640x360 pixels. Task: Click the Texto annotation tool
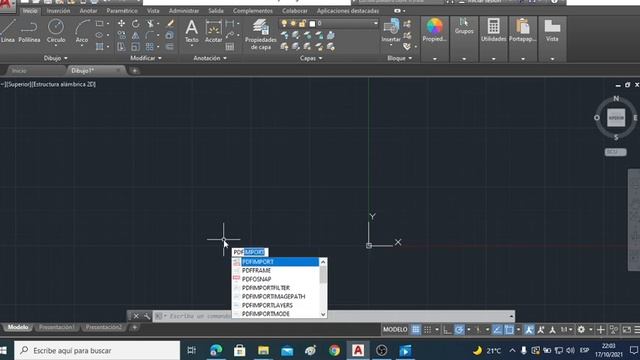coord(191,31)
